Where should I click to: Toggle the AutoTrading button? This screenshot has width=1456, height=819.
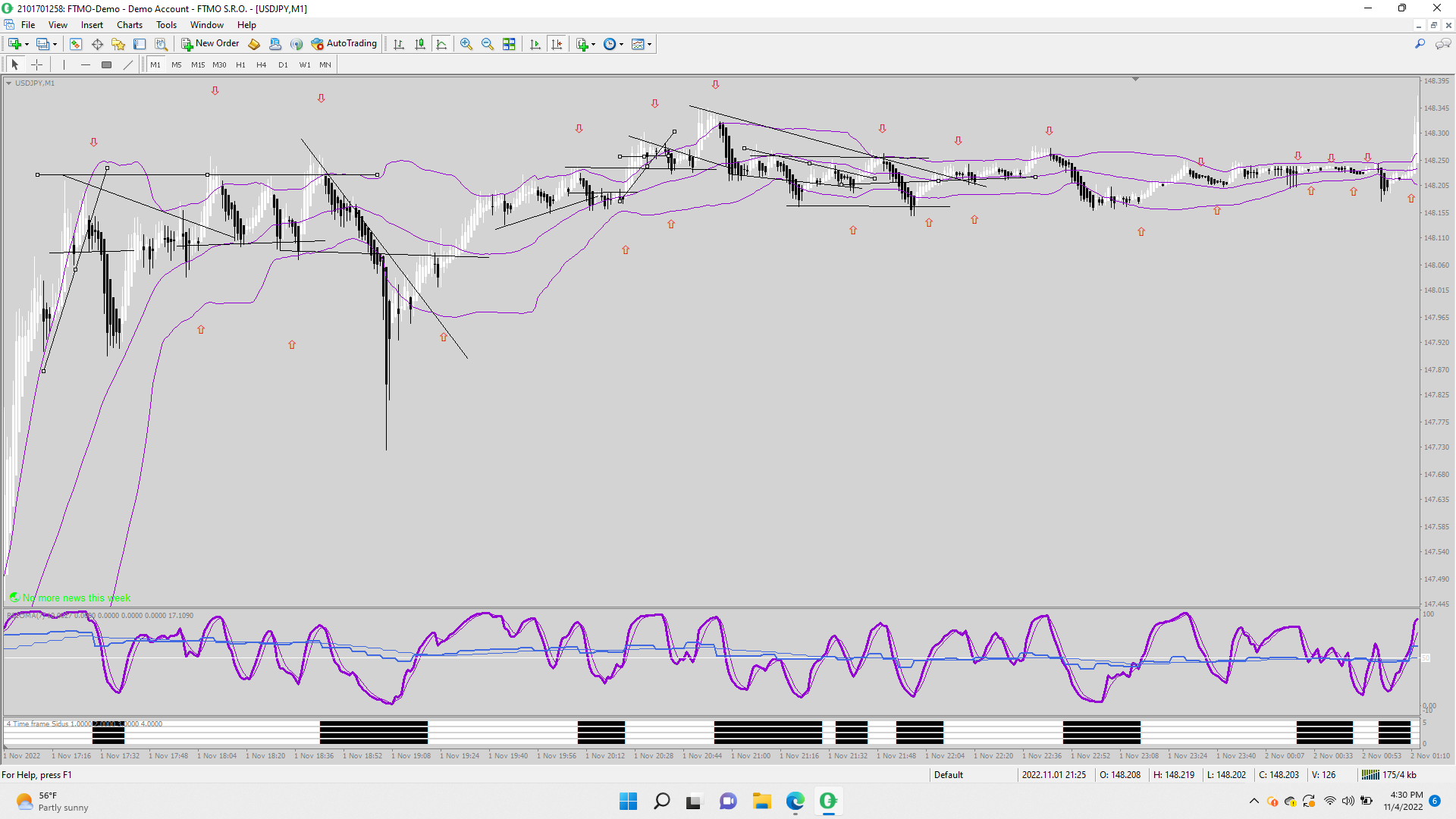(344, 44)
